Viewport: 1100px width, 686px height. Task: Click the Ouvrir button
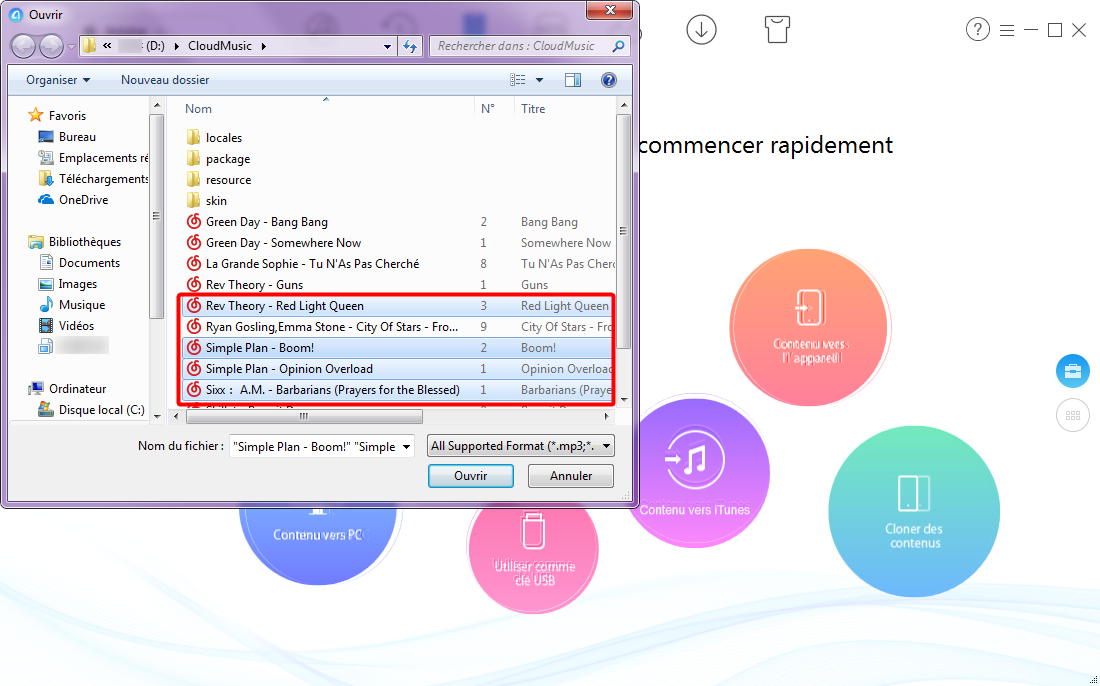click(471, 476)
